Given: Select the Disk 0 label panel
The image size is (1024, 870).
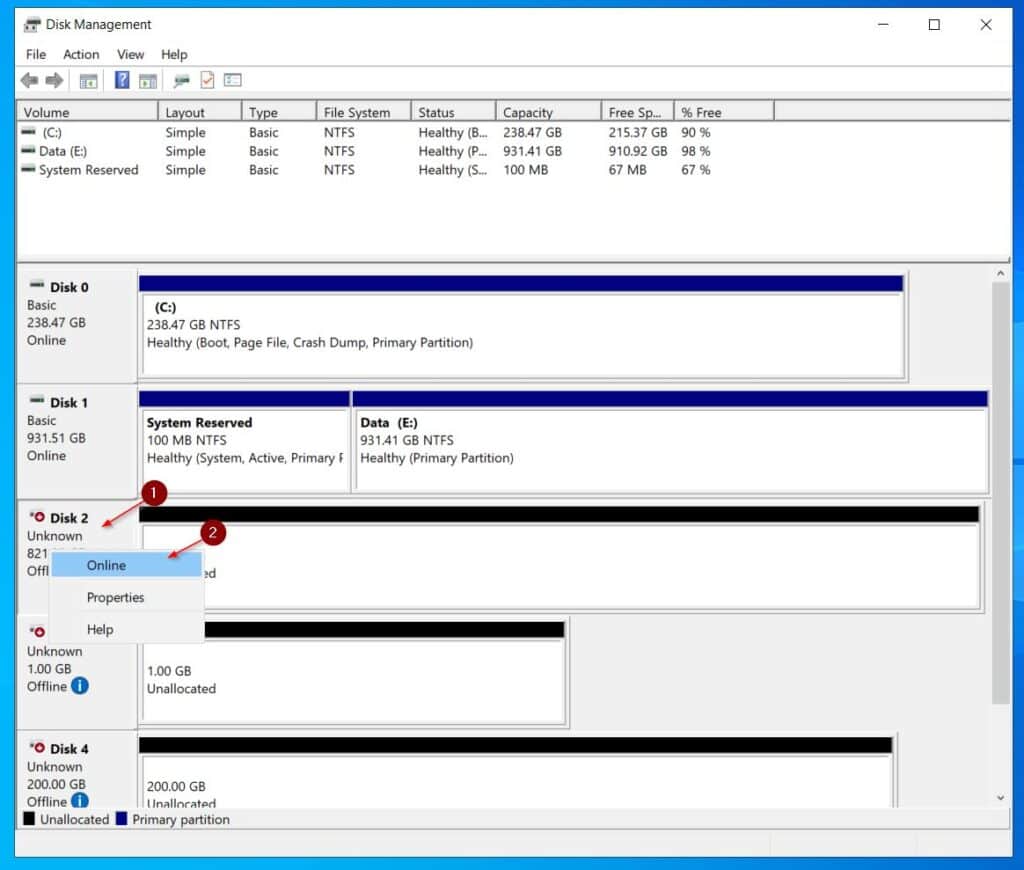Looking at the screenshot, I should [x=77, y=325].
